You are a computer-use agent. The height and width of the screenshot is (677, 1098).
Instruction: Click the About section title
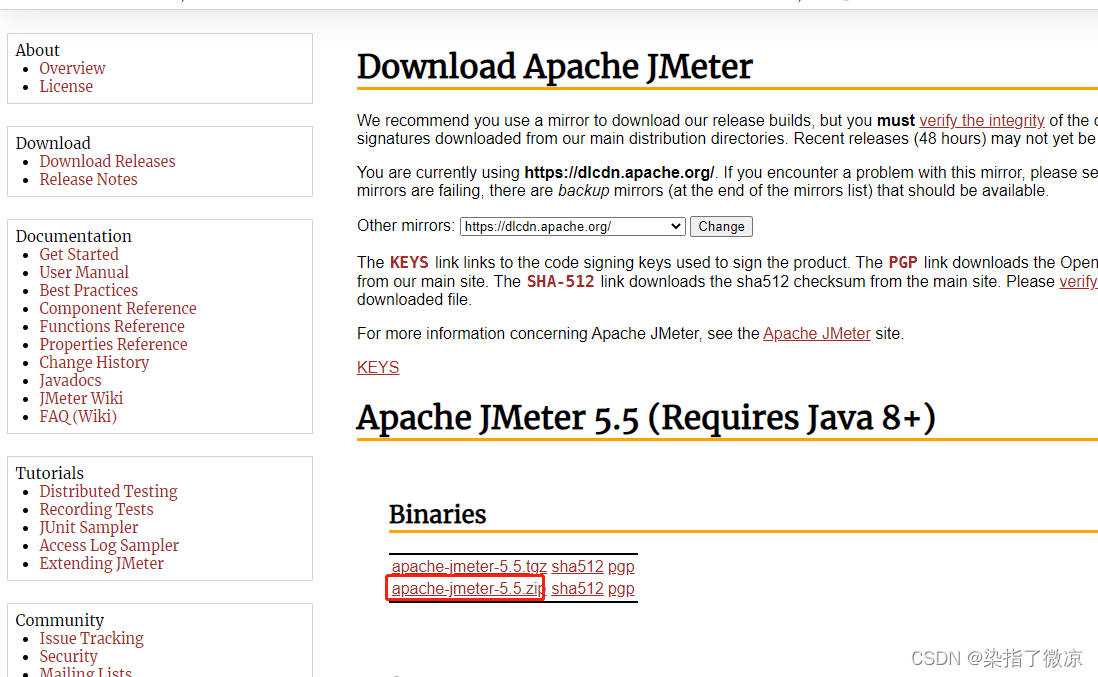38,50
